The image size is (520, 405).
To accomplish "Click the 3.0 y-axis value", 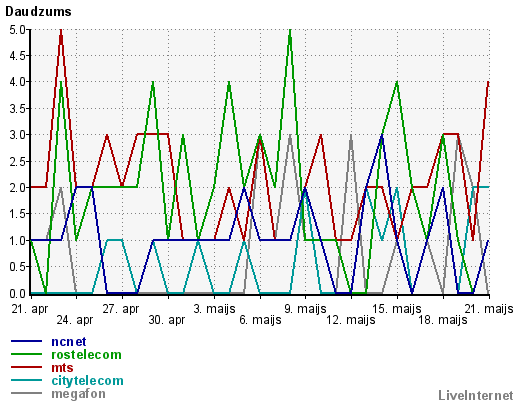I will [x=17, y=135].
